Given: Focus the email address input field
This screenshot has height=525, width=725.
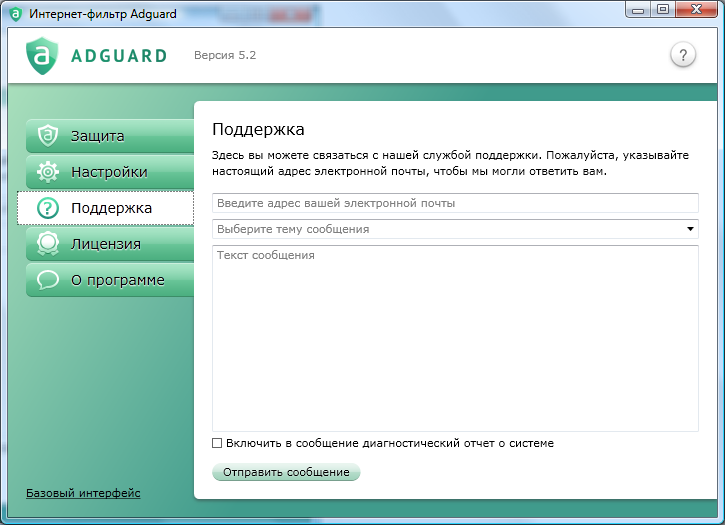Looking at the screenshot, I should click(x=455, y=203).
